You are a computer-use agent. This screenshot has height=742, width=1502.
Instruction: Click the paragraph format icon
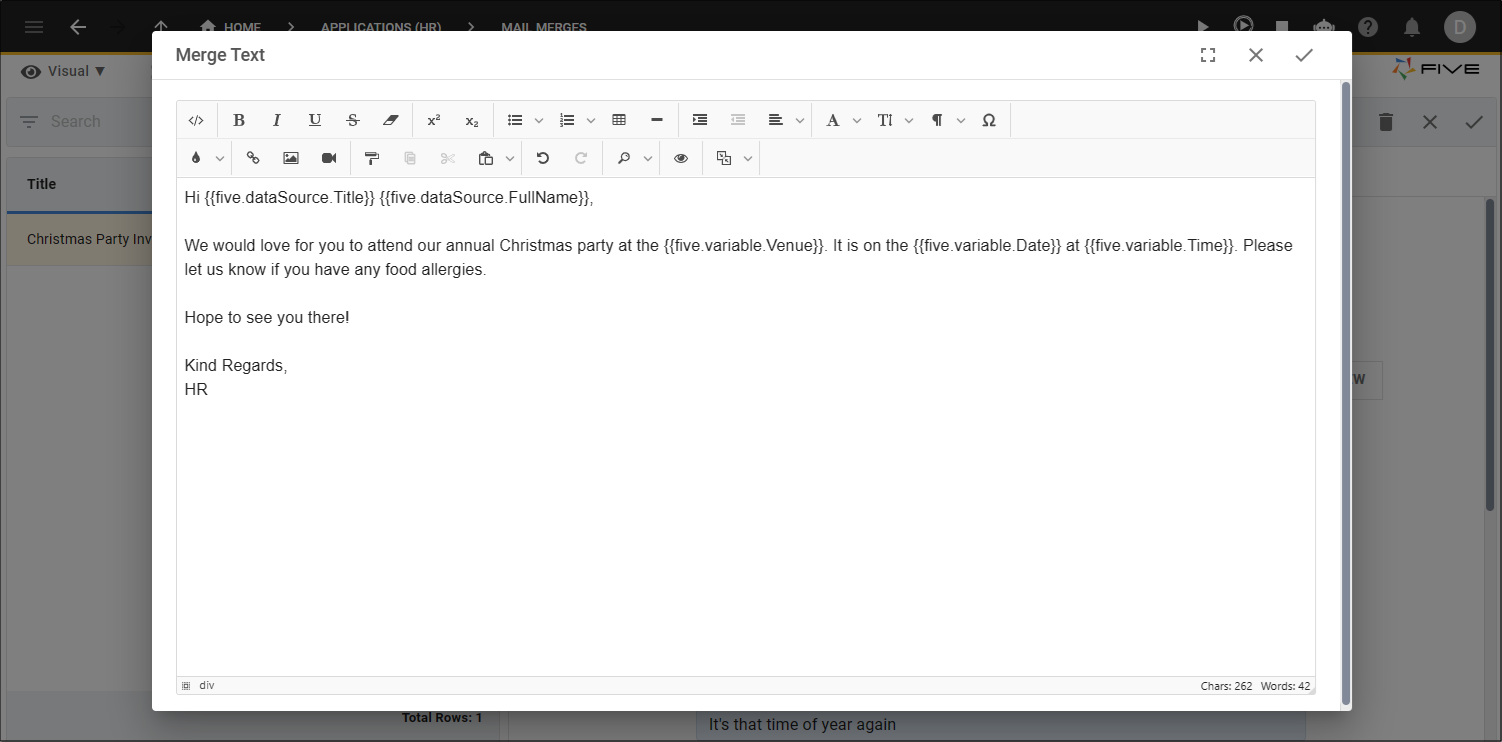click(937, 120)
